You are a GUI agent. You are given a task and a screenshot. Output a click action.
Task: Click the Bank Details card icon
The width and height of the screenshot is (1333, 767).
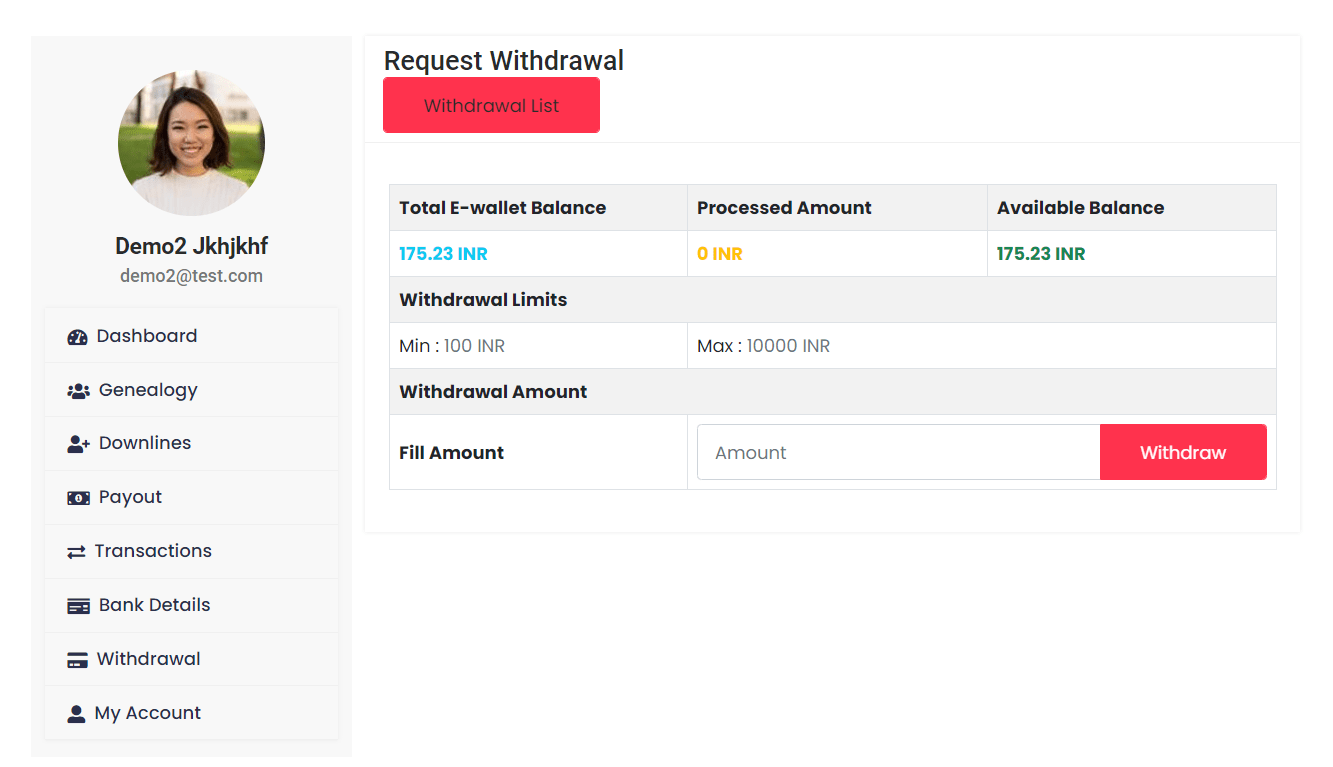[78, 606]
